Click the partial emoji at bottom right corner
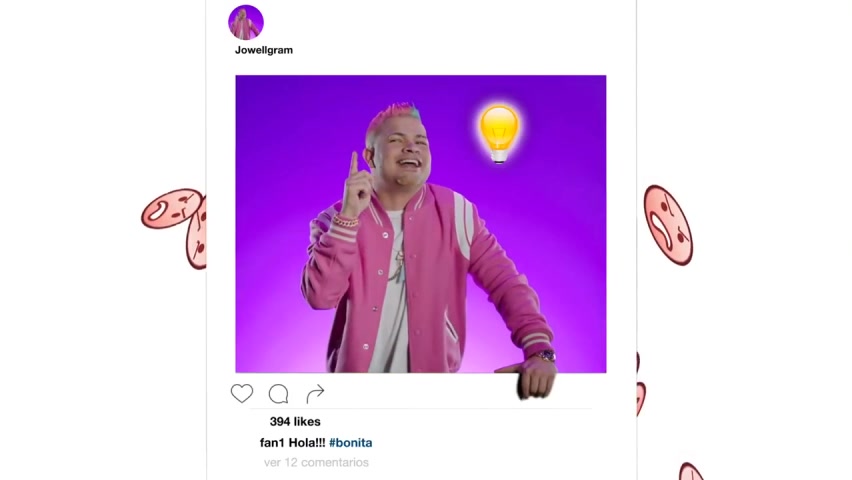 coord(691,471)
